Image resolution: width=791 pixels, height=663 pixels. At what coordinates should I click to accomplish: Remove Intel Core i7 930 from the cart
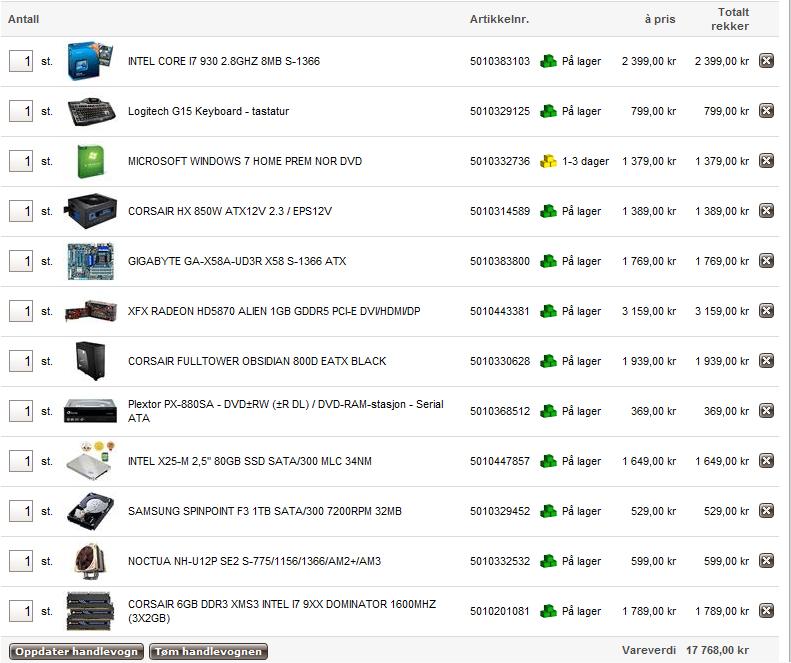(766, 61)
